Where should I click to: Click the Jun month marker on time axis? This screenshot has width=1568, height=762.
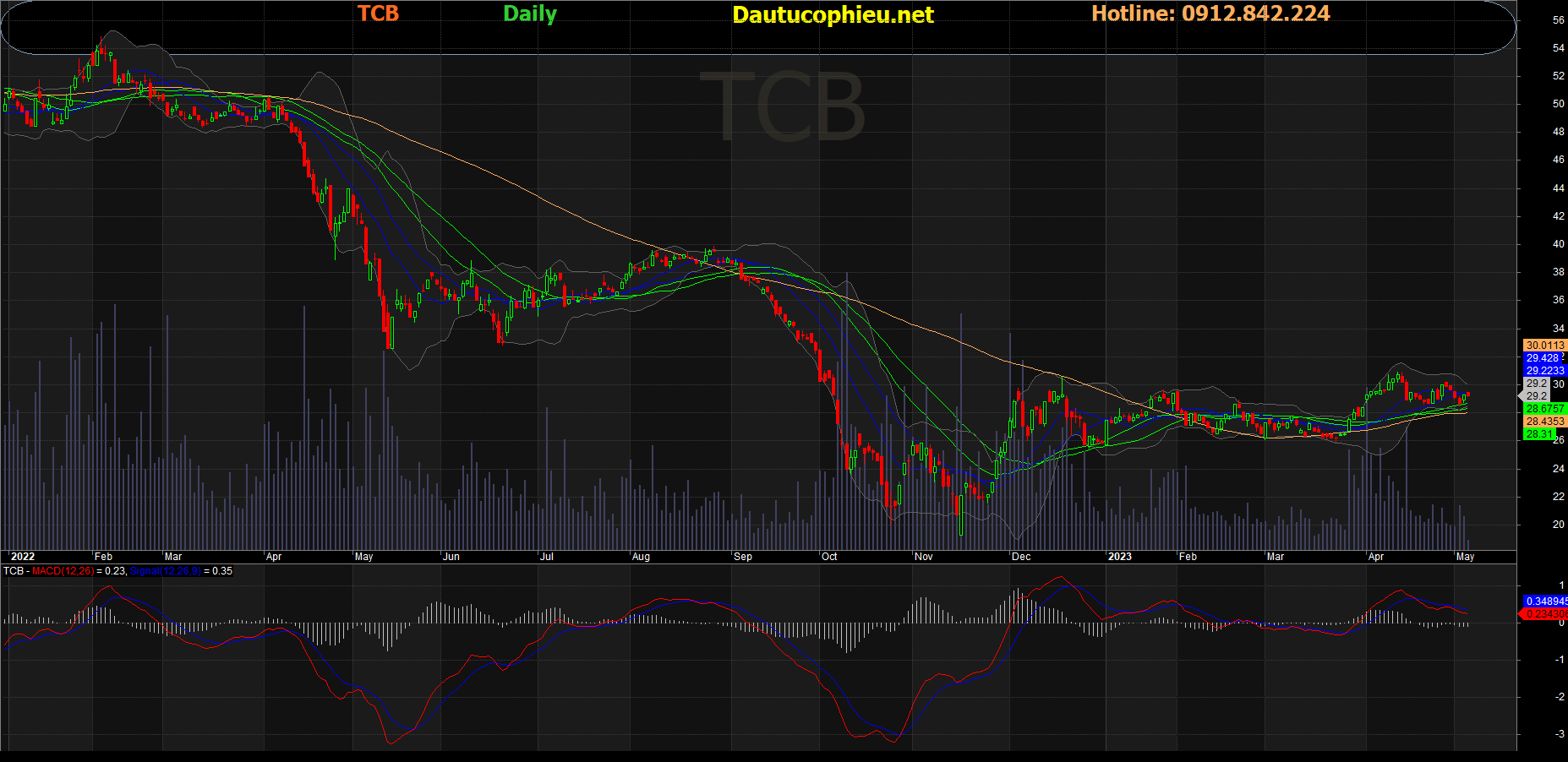click(451, 557)
